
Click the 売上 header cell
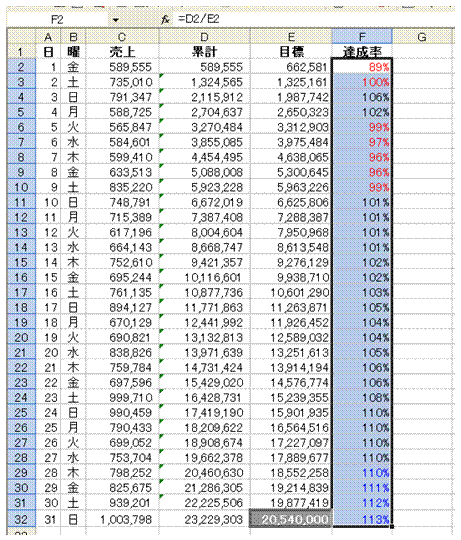(x=122, y=52)
